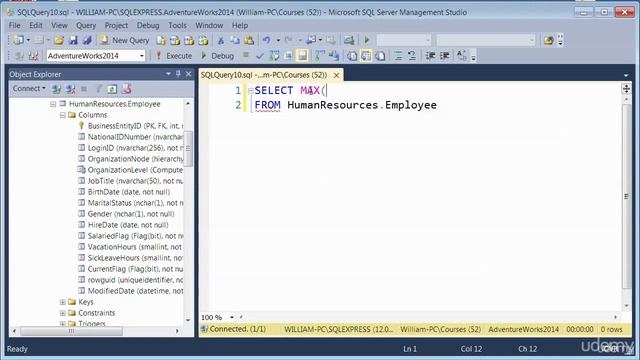Close the Object Explorer panel
Screen dimensions: 640x360
point(189,74)
